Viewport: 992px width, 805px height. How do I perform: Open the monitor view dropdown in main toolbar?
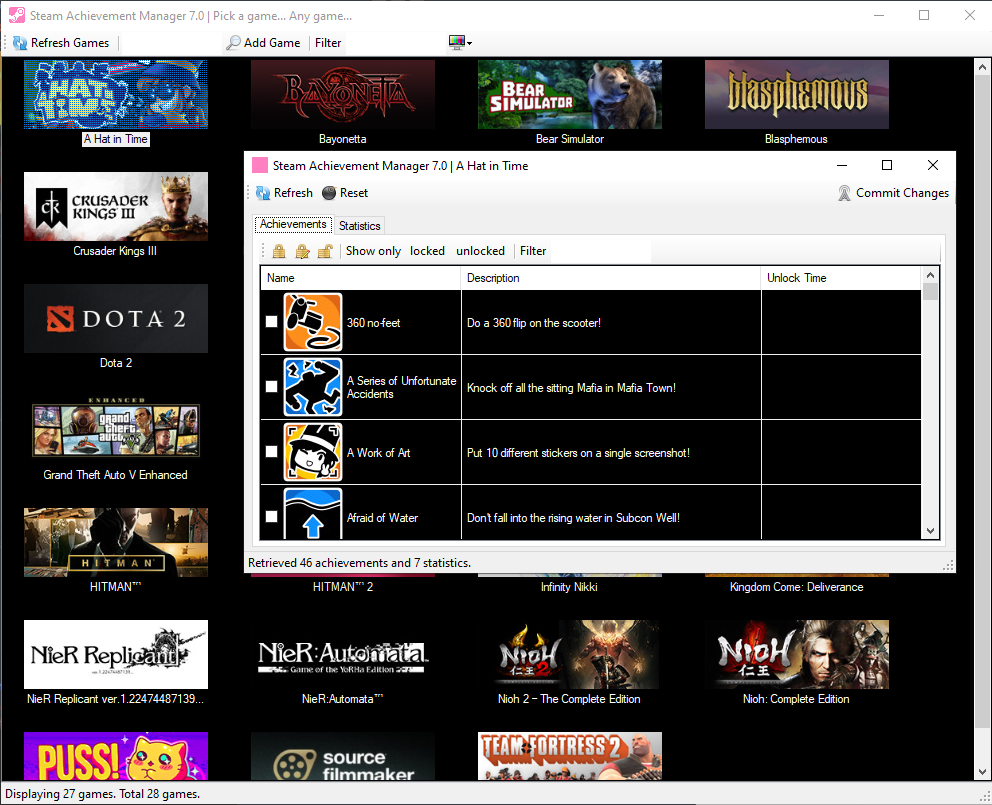[461, 43]
